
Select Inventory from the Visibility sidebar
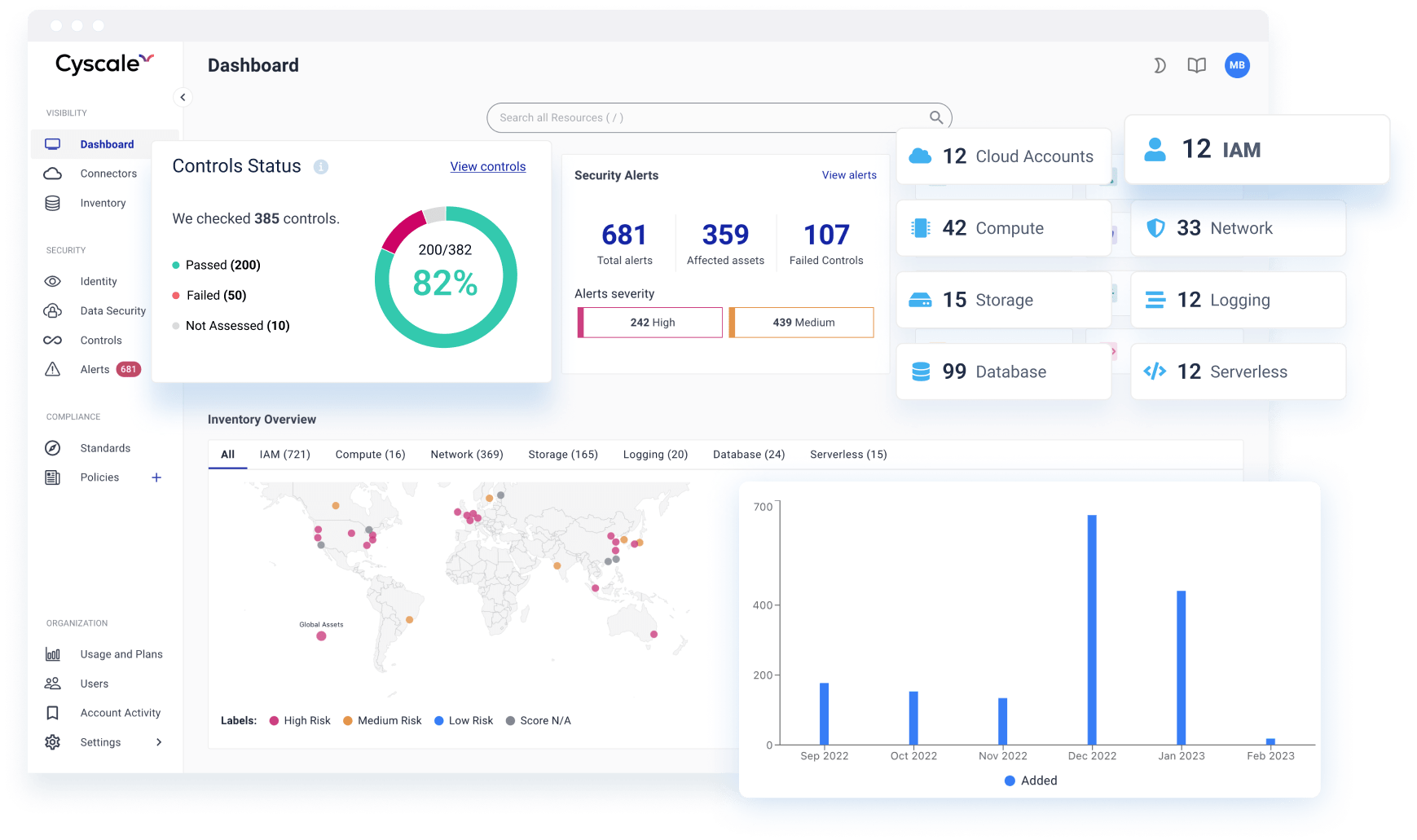point(103,202)
